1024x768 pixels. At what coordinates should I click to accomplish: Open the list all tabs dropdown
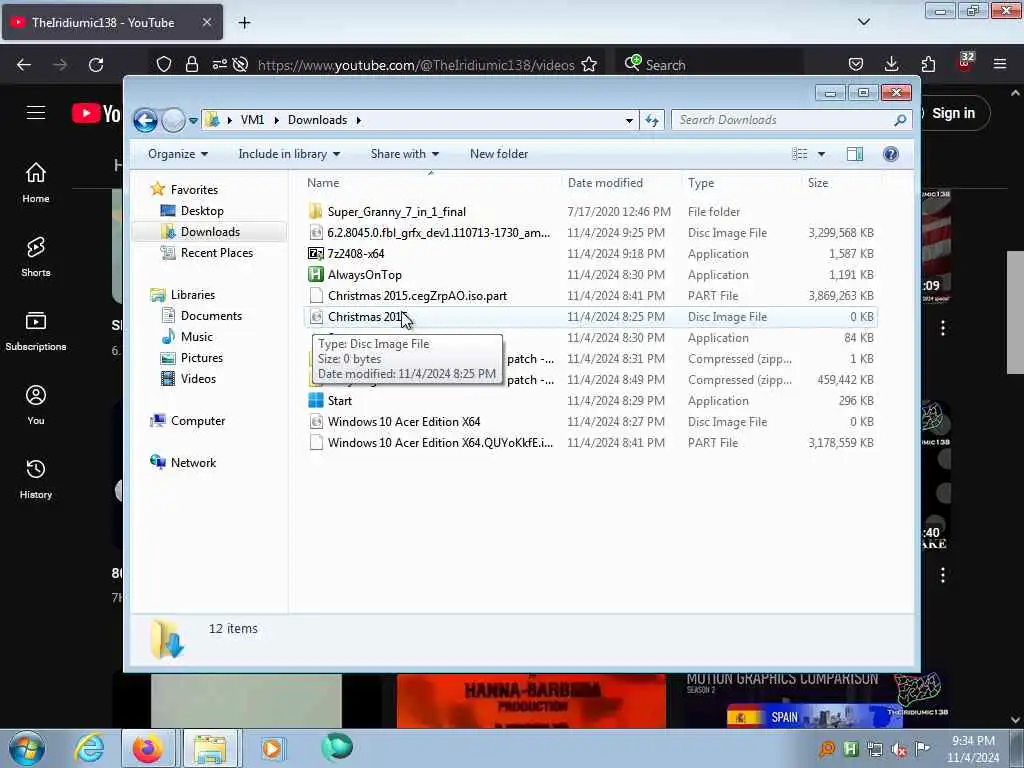[x=863, y=22]
